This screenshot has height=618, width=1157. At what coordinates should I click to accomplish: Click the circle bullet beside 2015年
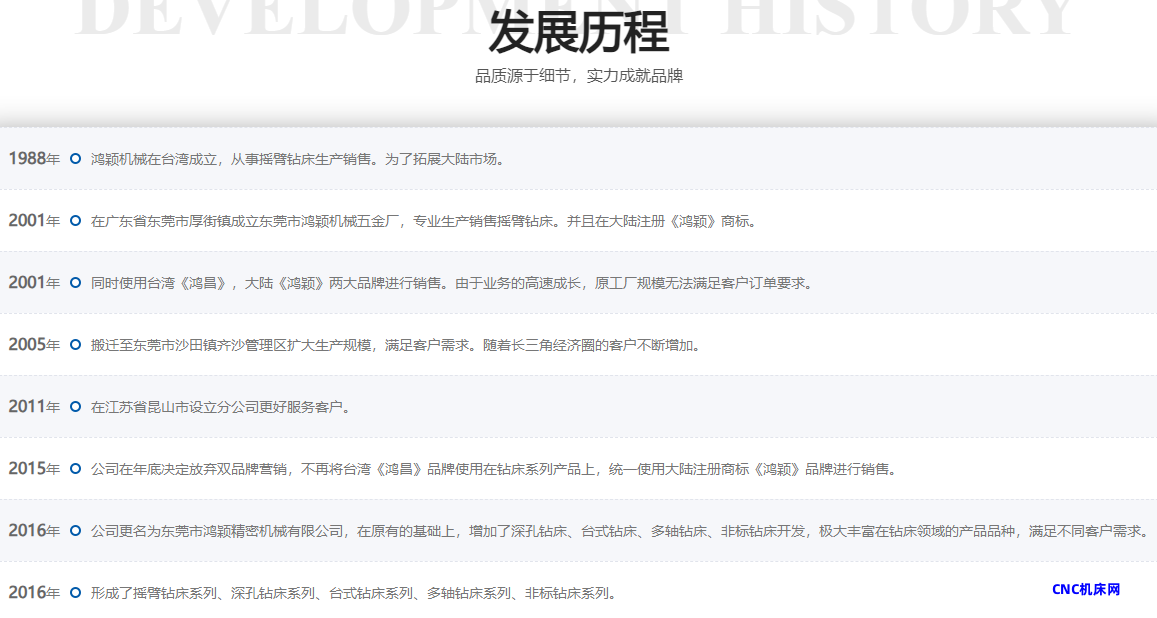coord(75,468)
